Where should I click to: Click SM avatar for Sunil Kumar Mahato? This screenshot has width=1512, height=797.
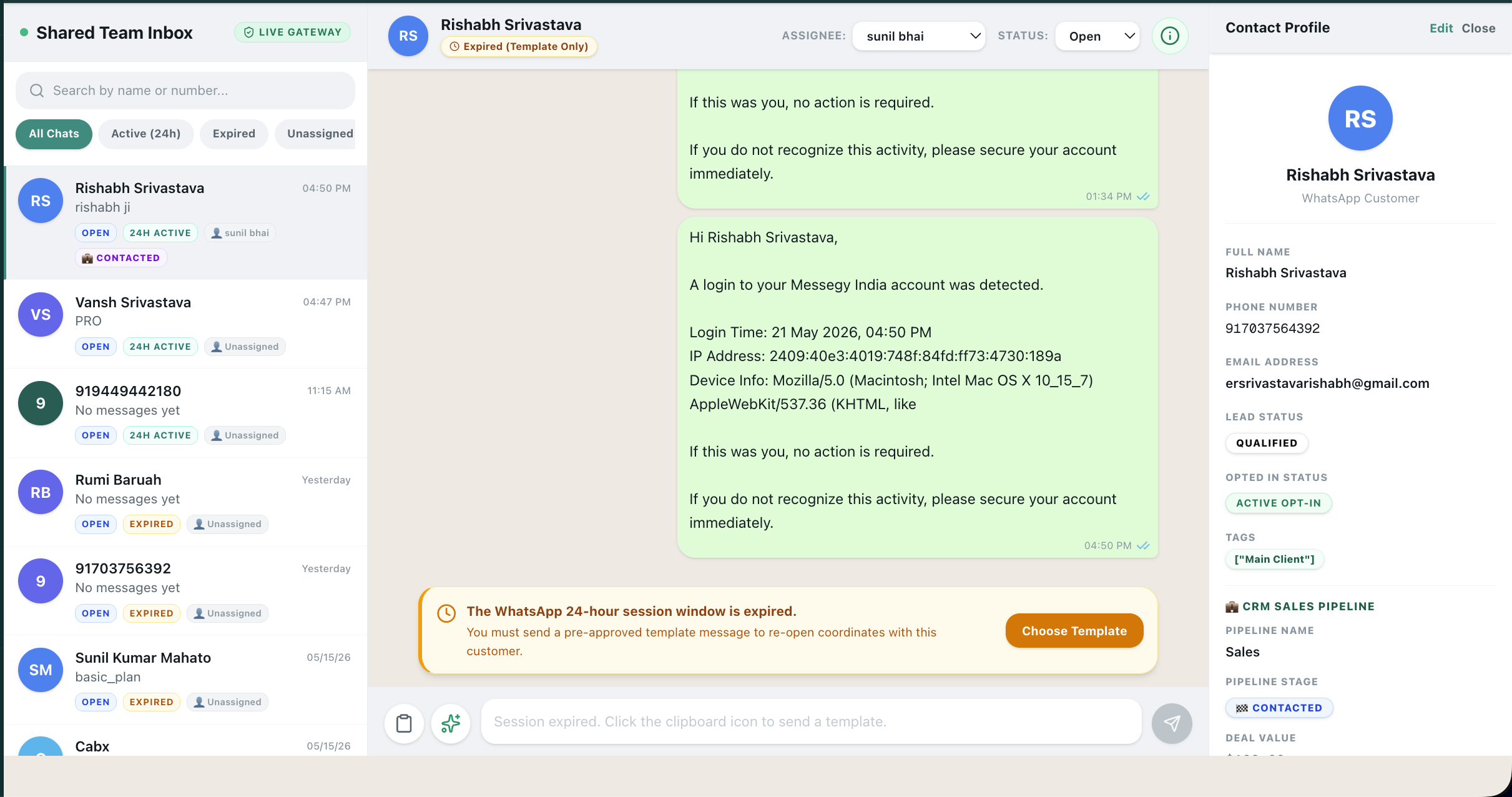(41, 670)
